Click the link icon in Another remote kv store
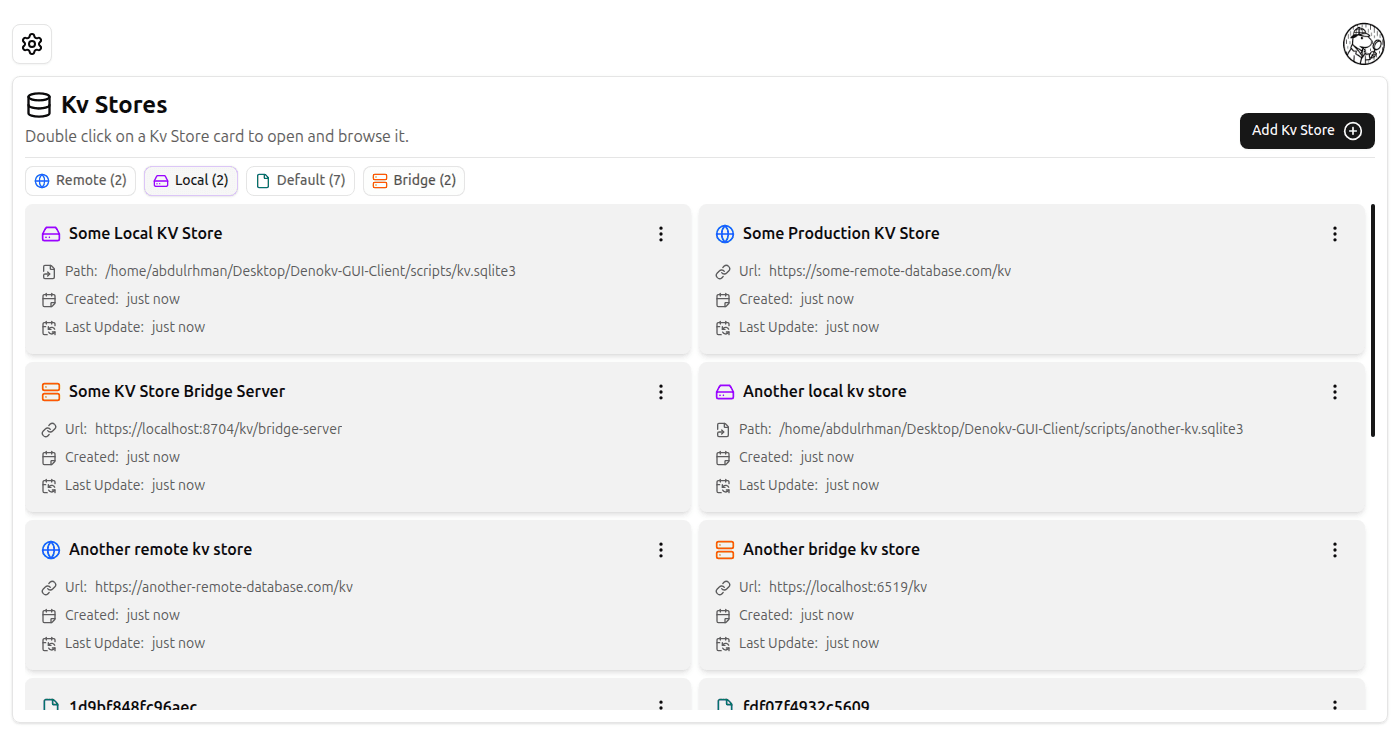1400x735 pixels. (49, 588)
